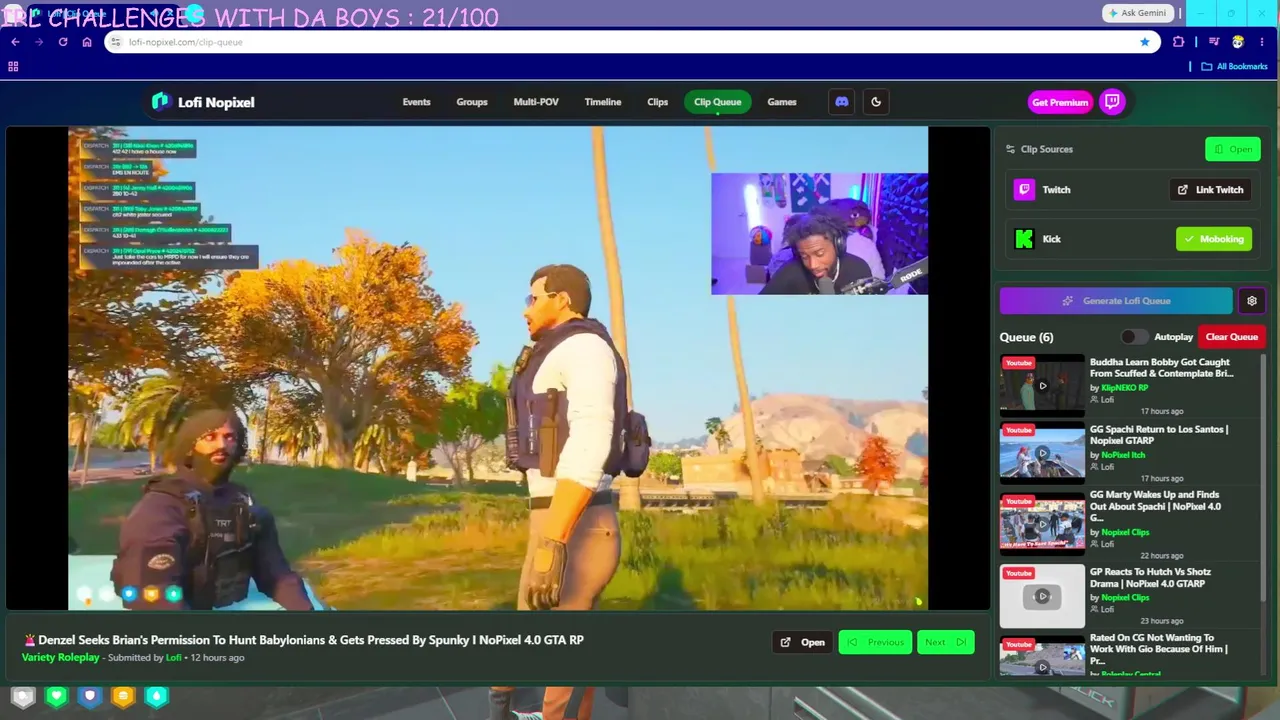
Task: Click the main clip video player
Action: pyautogui.click(x=498, y=368)
